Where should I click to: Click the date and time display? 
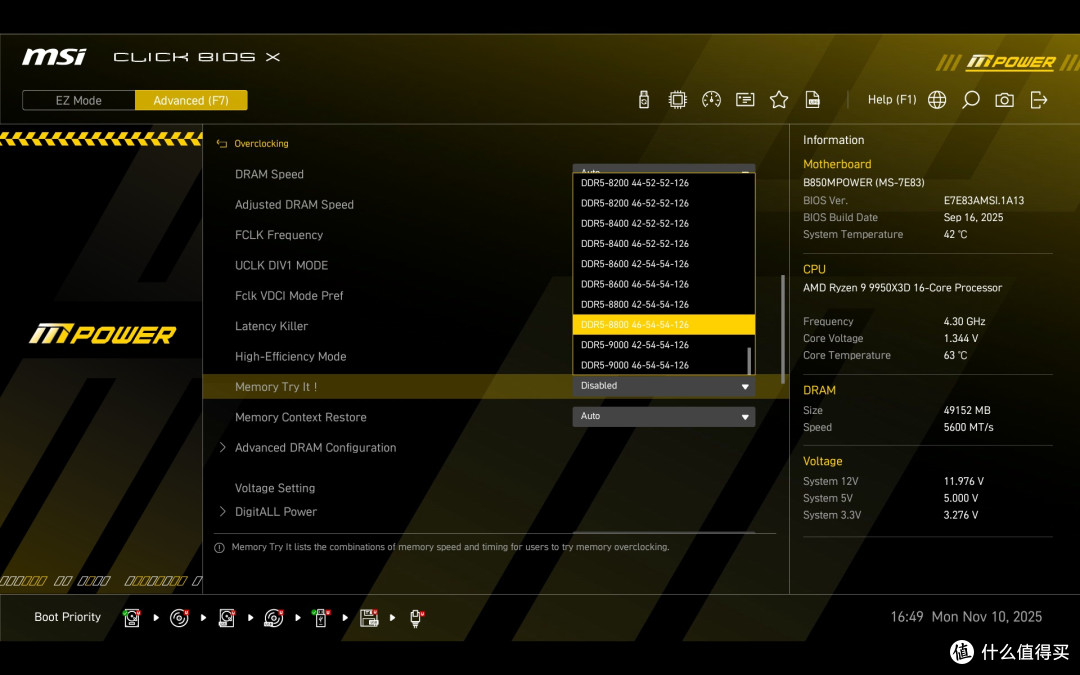966,617
